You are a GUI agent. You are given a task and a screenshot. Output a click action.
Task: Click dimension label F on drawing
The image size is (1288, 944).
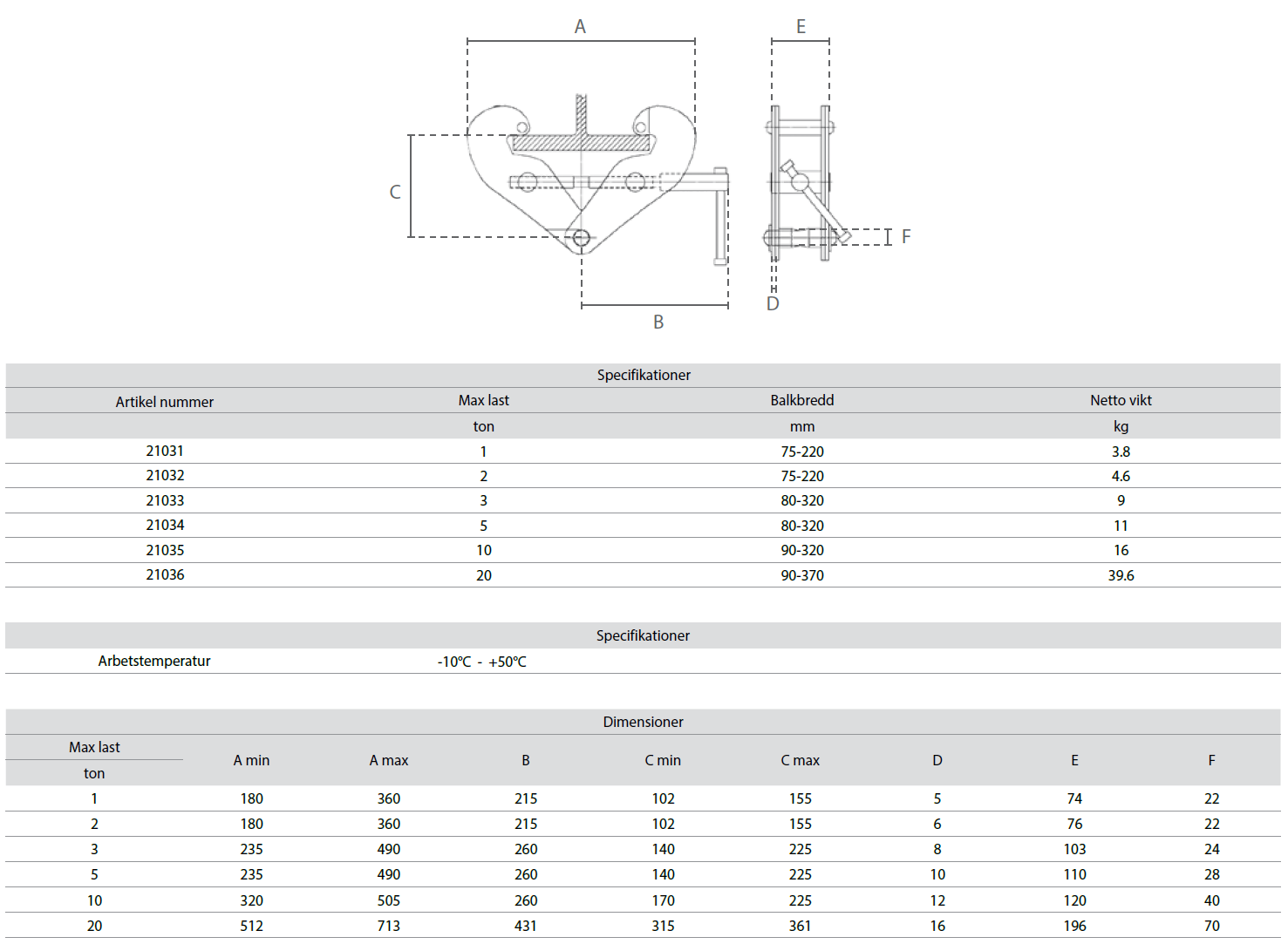click(x=906, y=236)
